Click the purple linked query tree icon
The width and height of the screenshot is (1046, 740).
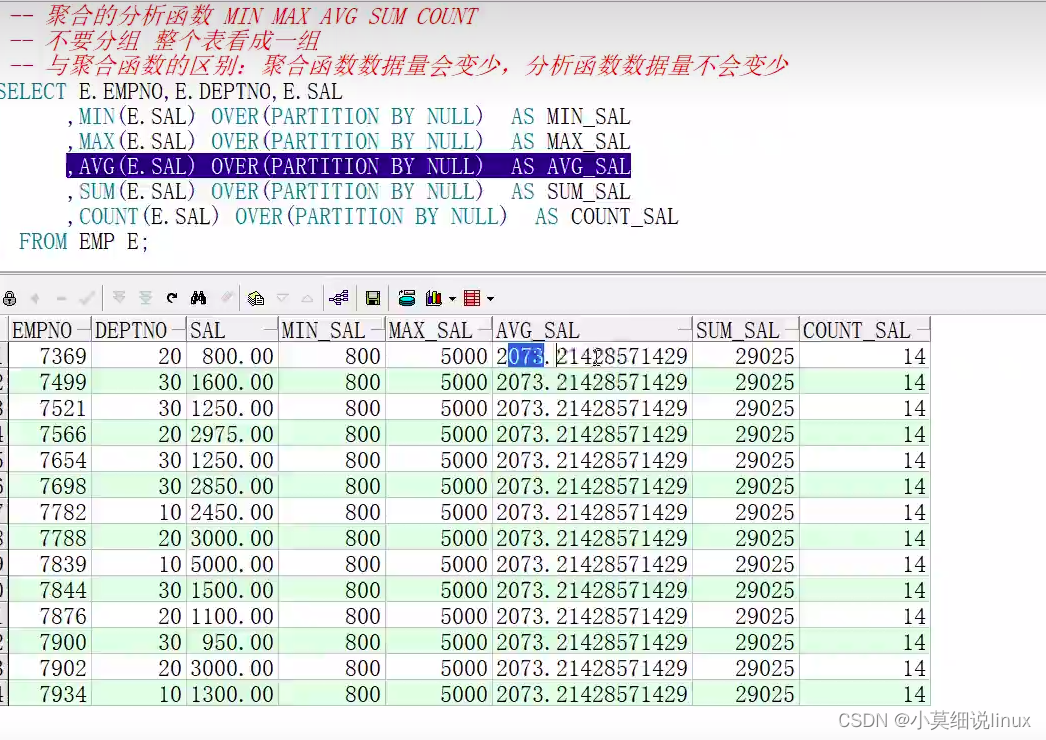[339, 298]
